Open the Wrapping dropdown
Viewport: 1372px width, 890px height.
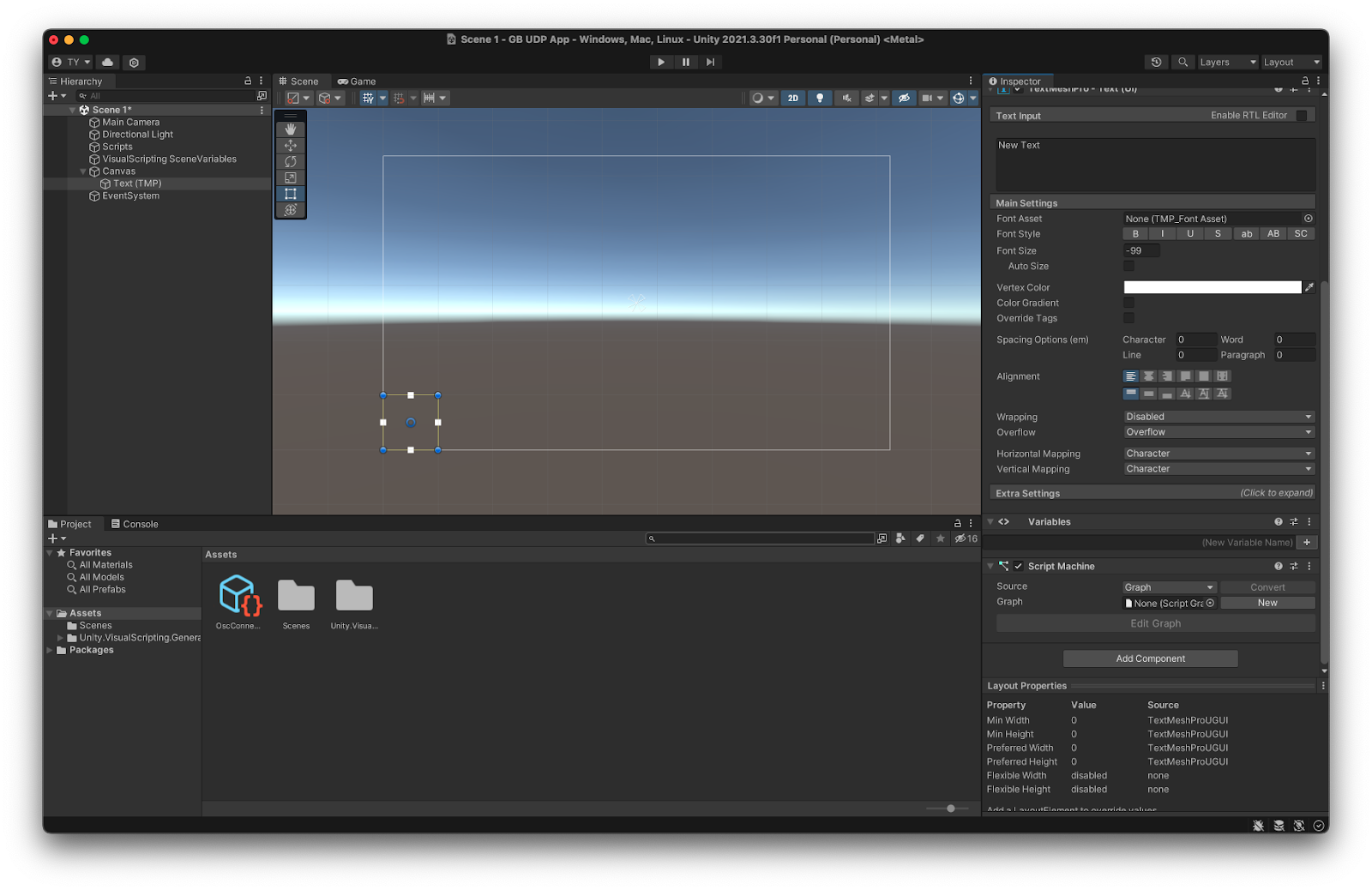pos(1219,417)
